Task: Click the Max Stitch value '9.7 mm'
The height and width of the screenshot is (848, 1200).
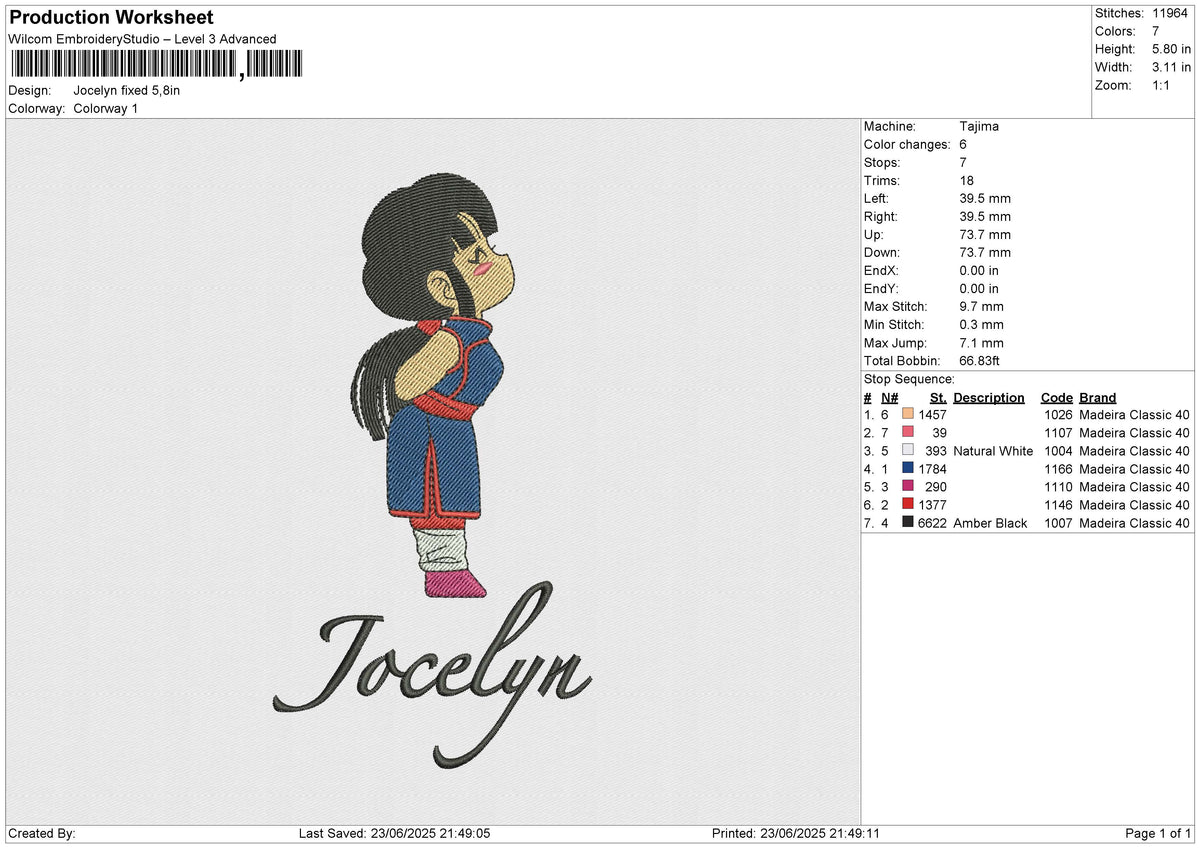Action: tap(981, 306)
